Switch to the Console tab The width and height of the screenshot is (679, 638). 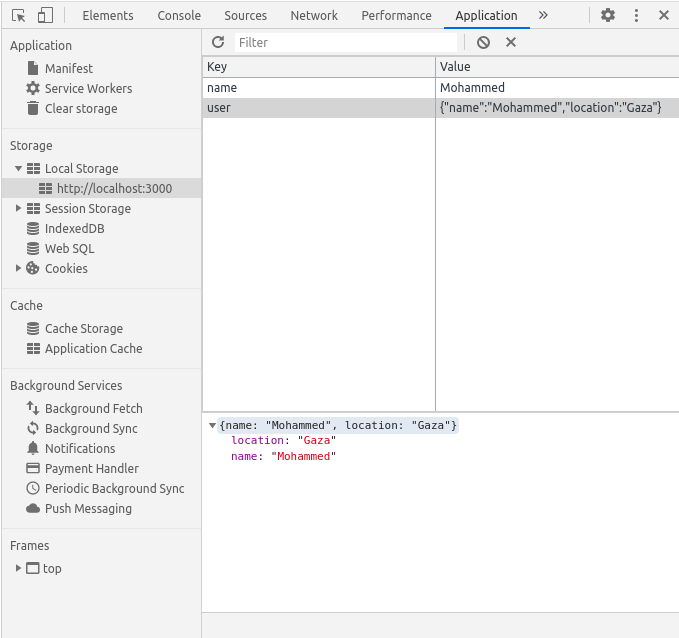[x=179, y=16]
